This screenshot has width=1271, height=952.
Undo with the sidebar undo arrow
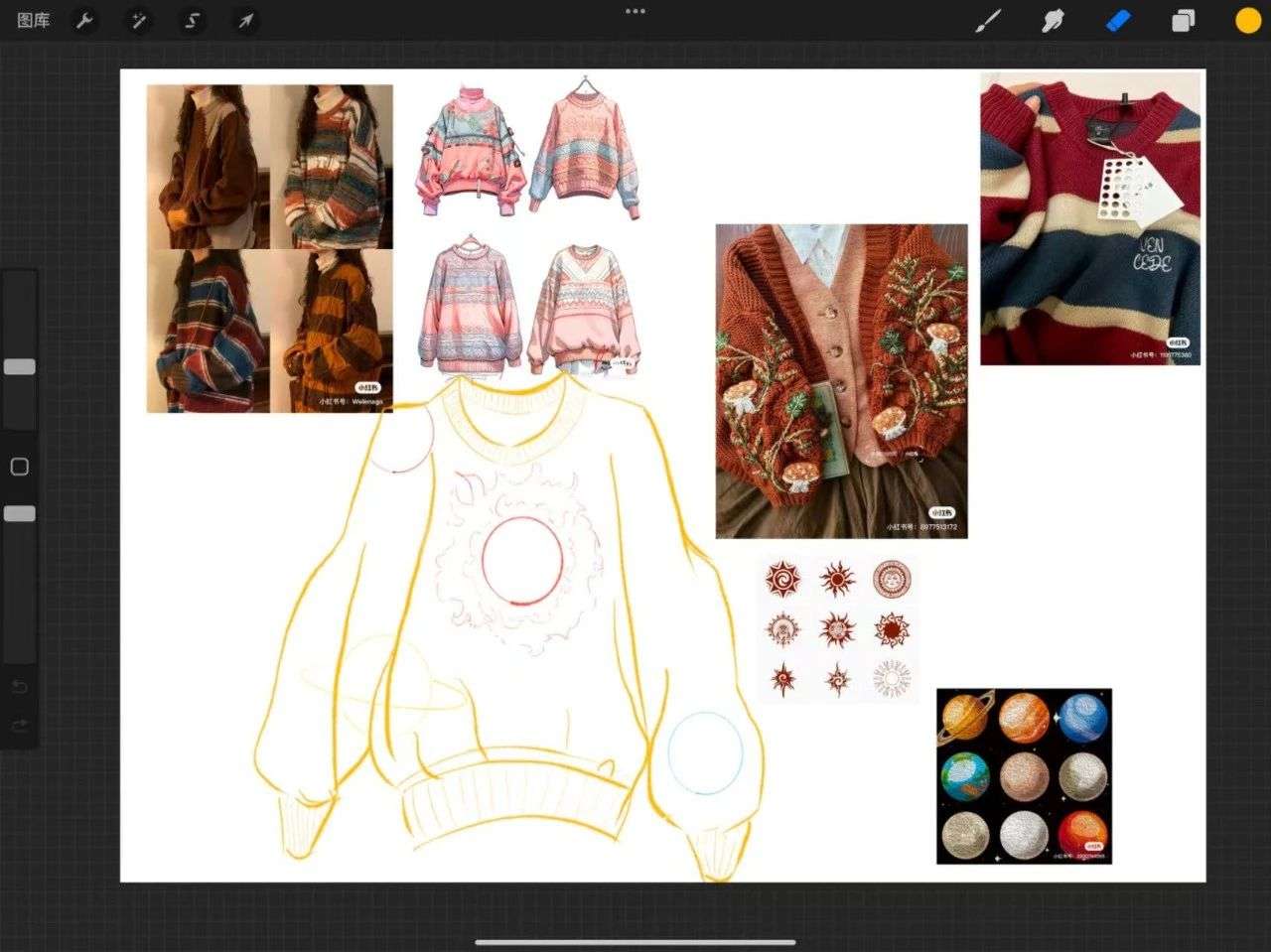20,687
